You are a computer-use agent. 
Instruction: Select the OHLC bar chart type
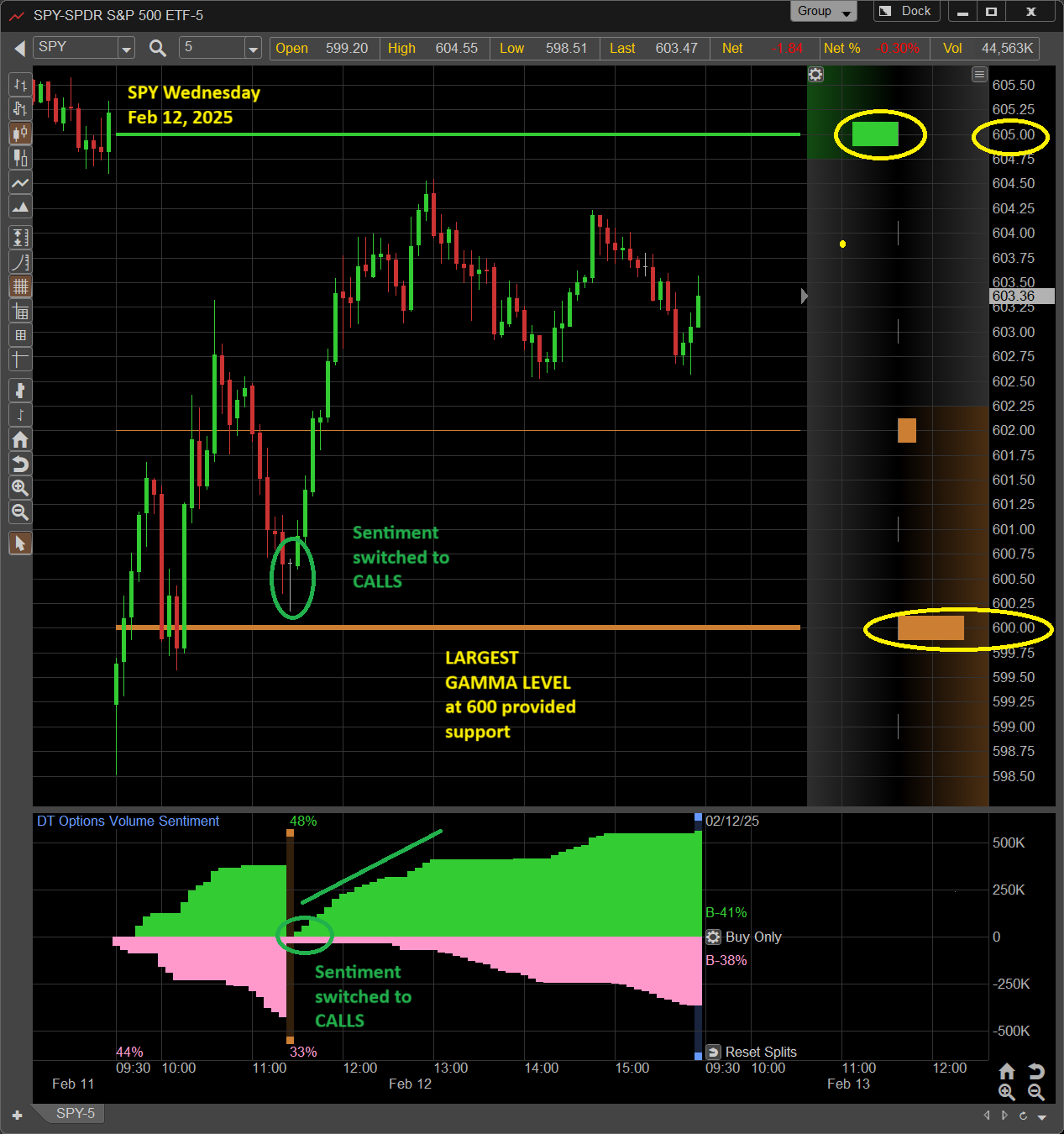click(20, 85)
